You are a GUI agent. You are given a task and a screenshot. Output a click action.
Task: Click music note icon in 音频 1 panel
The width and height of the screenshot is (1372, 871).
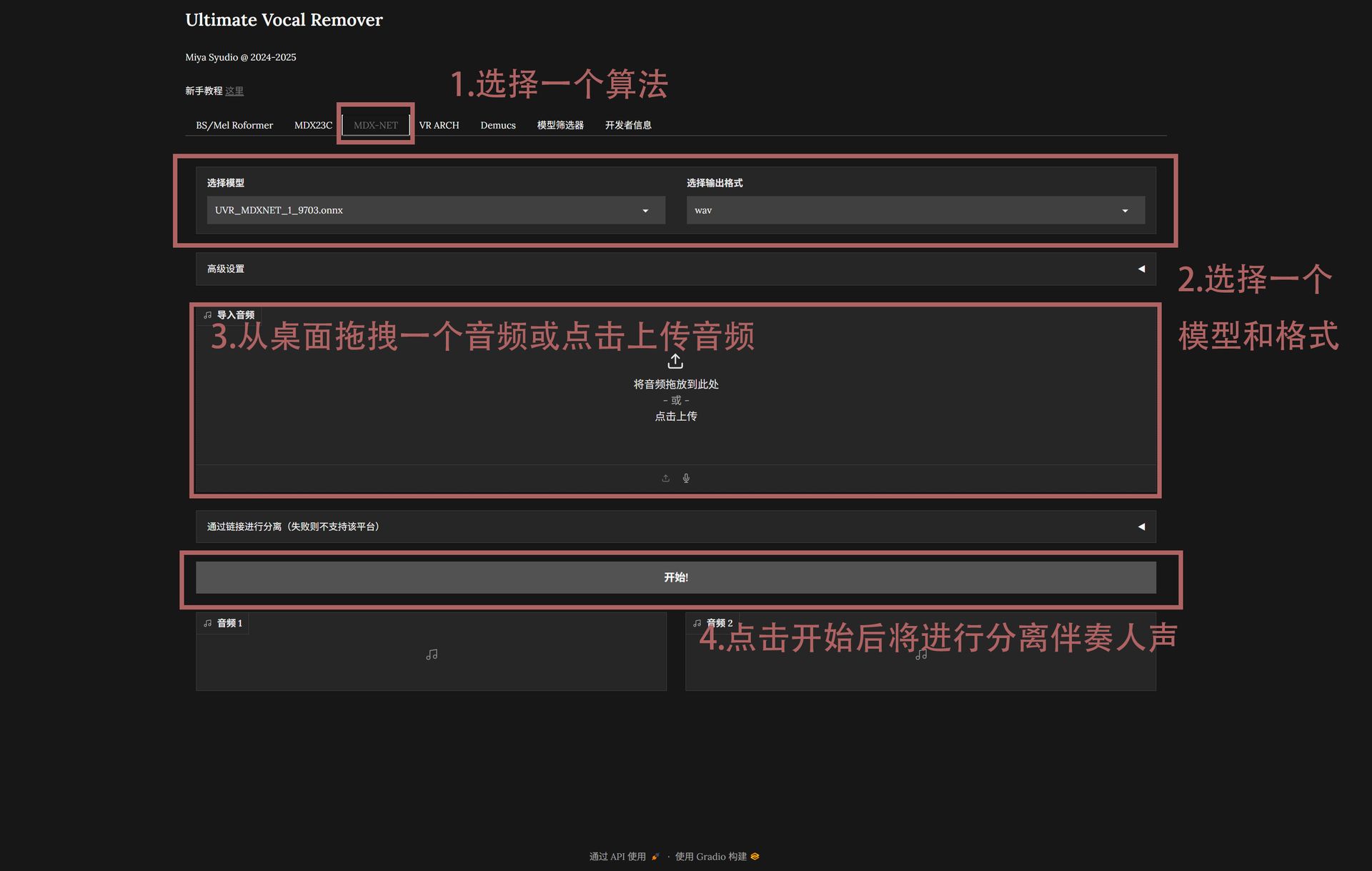432,655
